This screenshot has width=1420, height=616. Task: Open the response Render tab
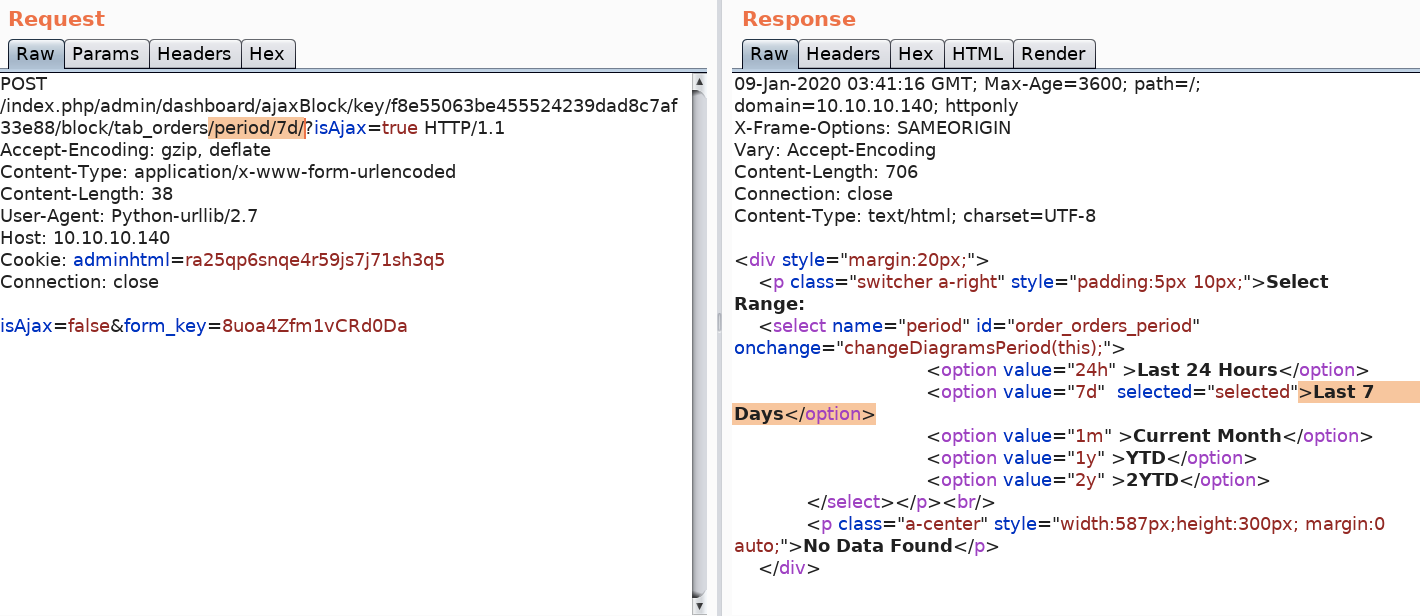(x=1053, y=54)
